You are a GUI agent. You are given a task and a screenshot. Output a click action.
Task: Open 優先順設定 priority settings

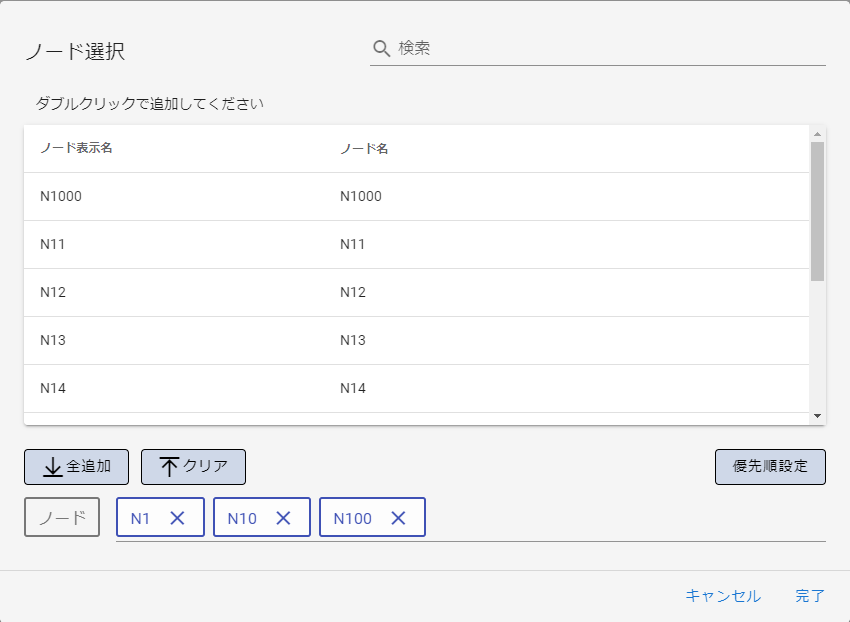(x=770, y=467)
